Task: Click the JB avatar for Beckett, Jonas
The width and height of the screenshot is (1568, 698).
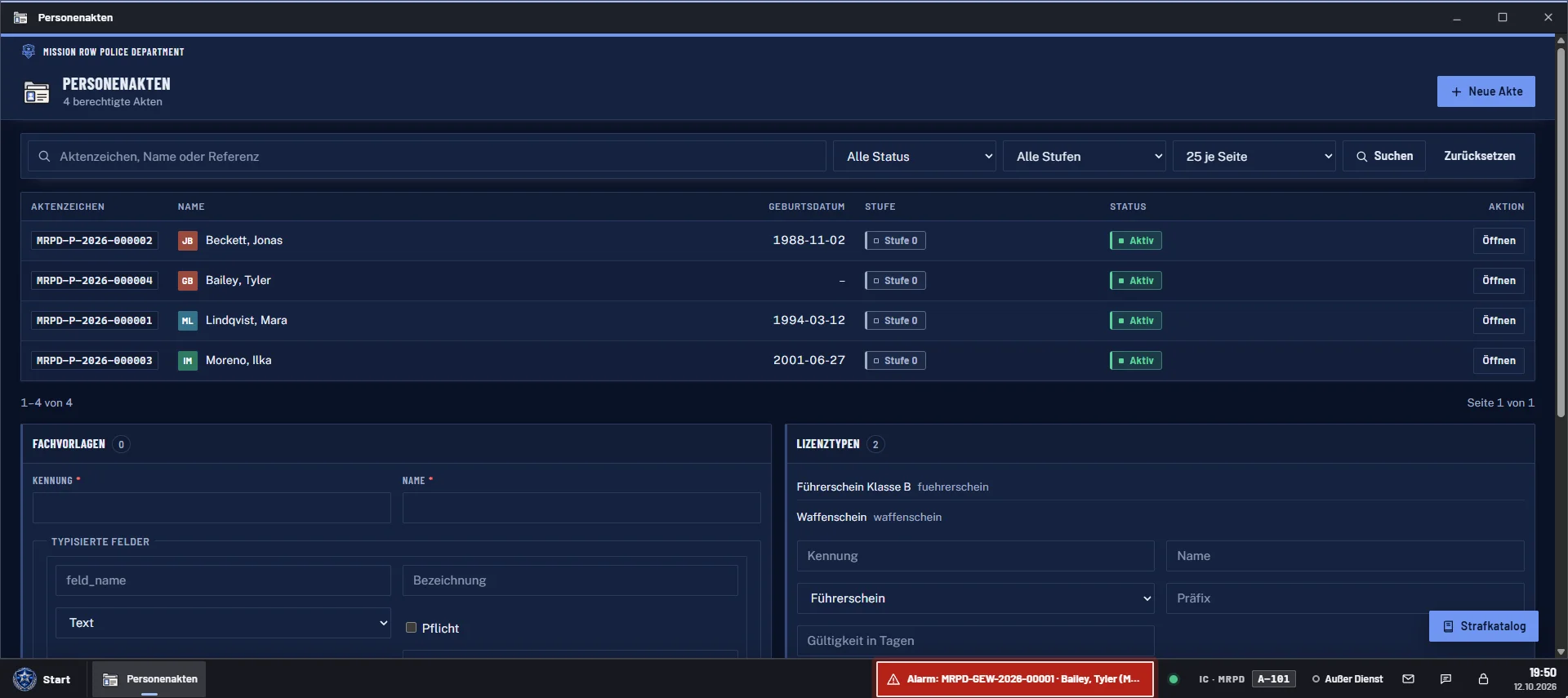Action: tap(188, 241)
